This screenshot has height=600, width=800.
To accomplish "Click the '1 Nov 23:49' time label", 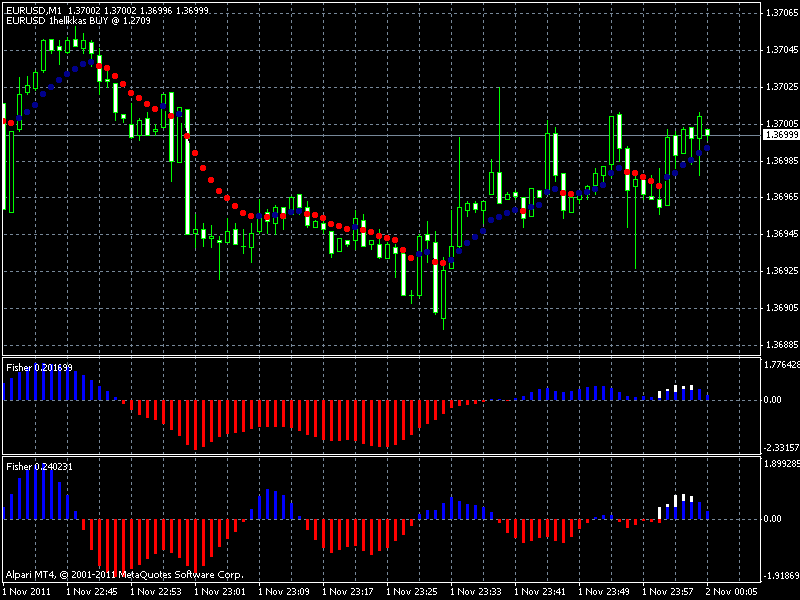I will coord(604,592).
